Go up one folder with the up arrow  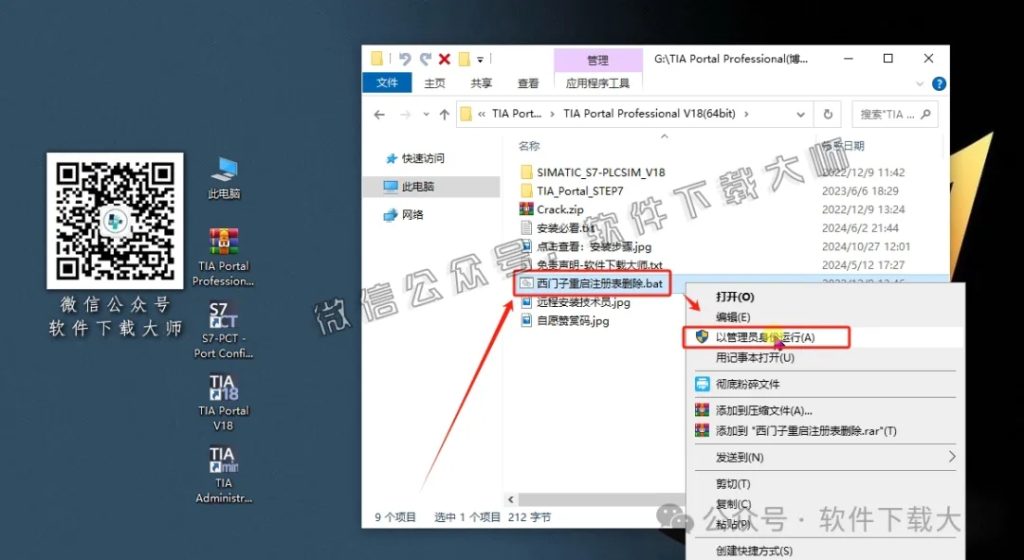(x=445, y=114)
